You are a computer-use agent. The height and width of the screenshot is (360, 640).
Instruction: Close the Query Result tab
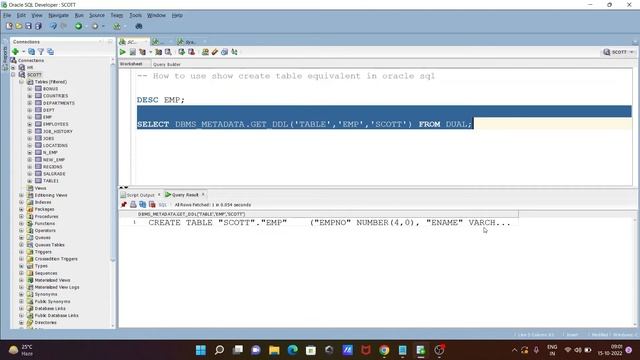[203, 194]
